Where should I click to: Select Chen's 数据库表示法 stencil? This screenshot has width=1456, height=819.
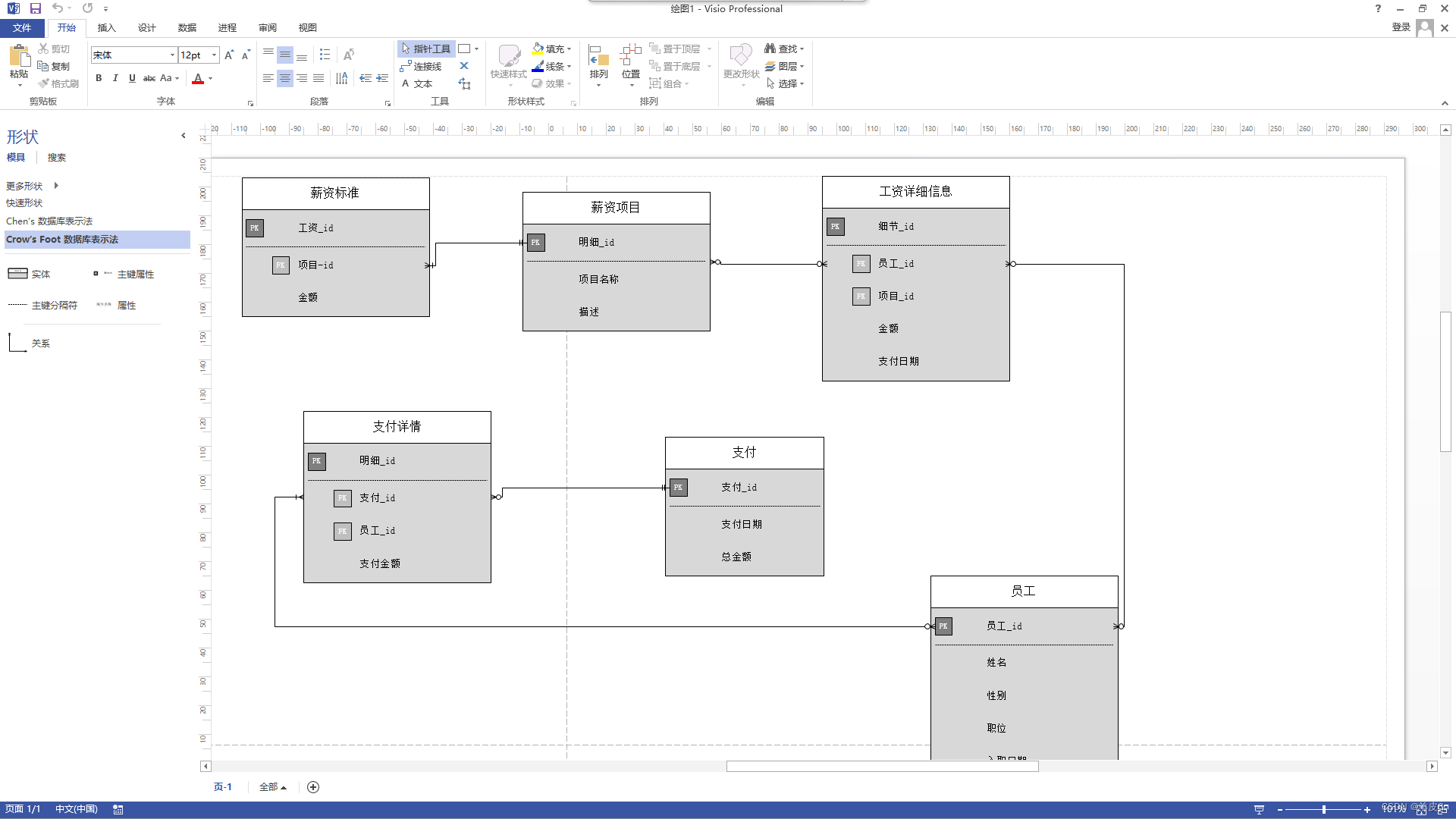tap(49, 221)
